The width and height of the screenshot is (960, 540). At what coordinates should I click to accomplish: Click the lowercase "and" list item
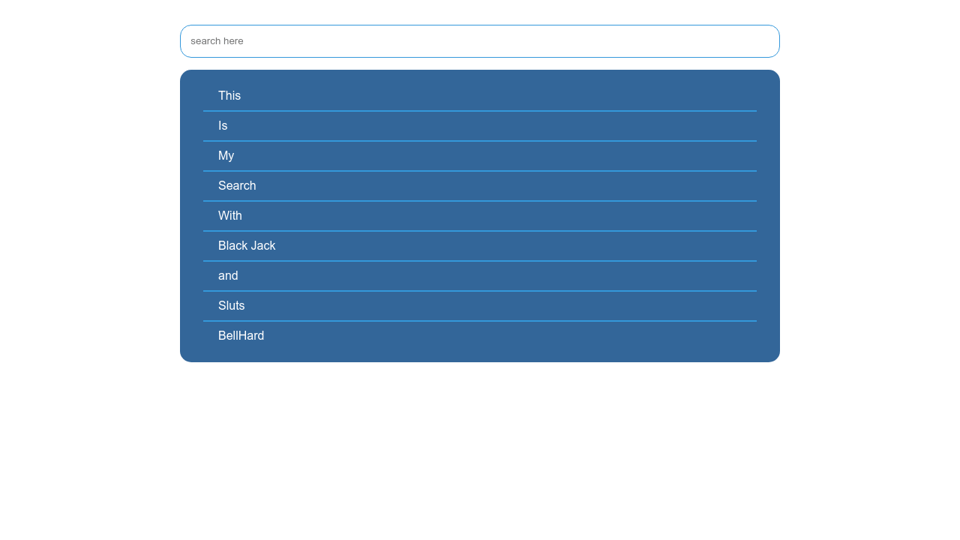[228, 276]
